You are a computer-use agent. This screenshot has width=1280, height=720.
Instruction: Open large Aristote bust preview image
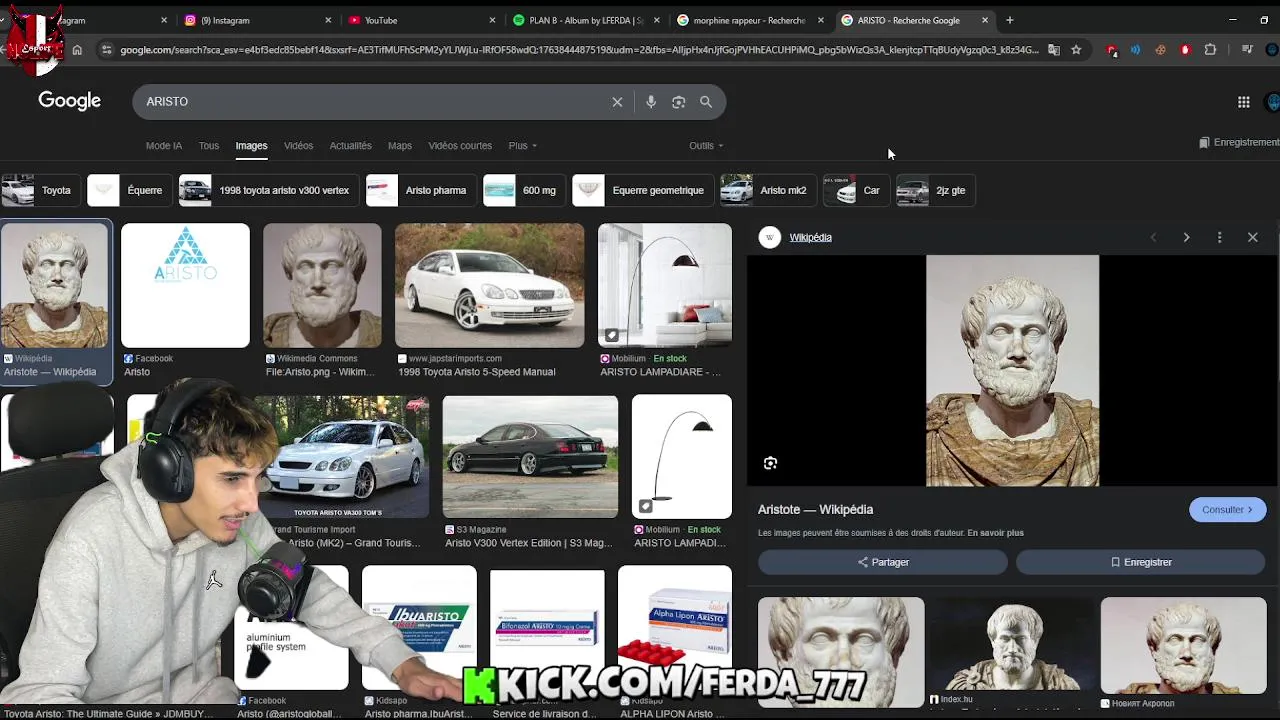pyautogui.click(x=1012, y=371)
